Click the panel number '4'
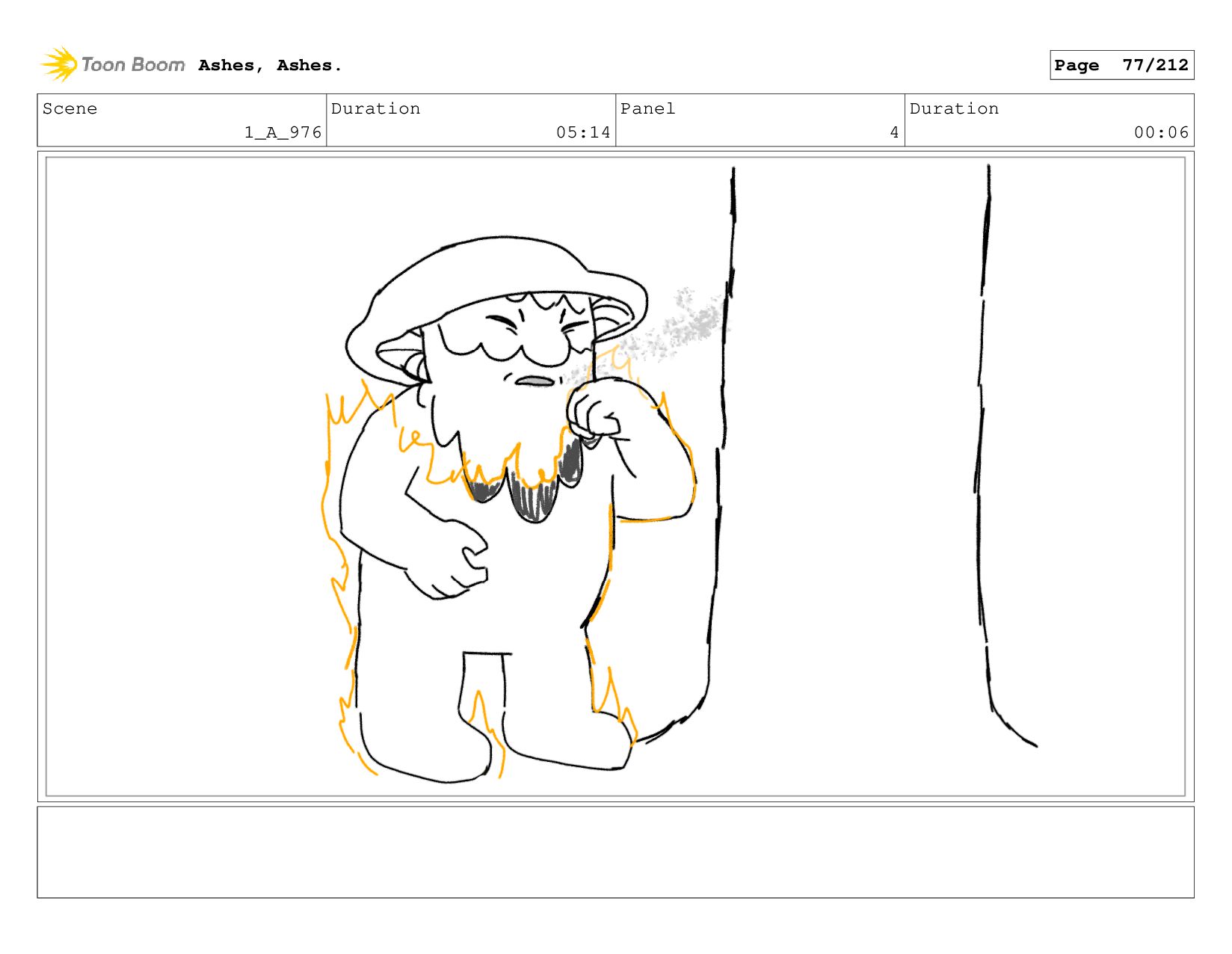1232x954 pixels. 894,132
